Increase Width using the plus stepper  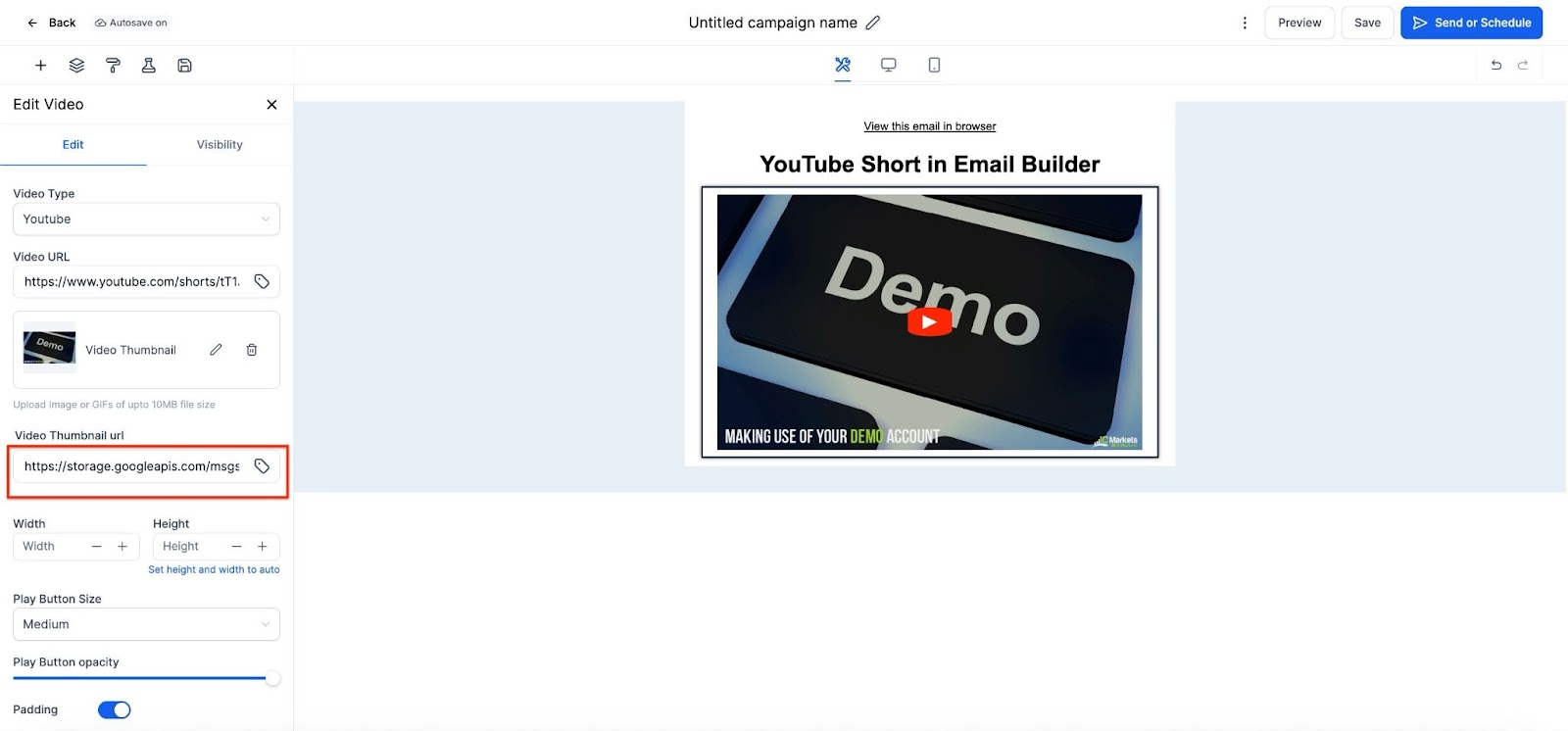click(x=122, y=547)
